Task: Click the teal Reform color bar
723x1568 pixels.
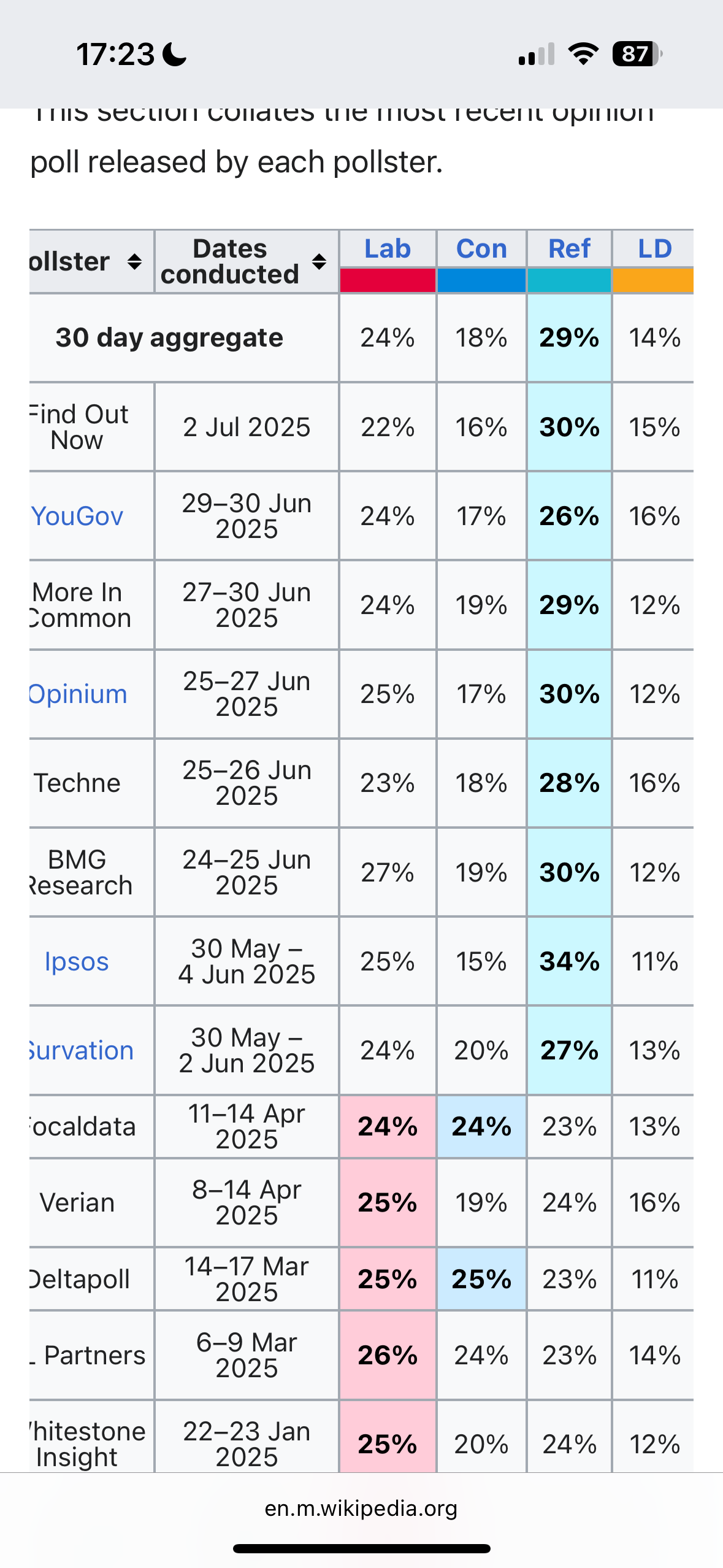Action: 569,280
